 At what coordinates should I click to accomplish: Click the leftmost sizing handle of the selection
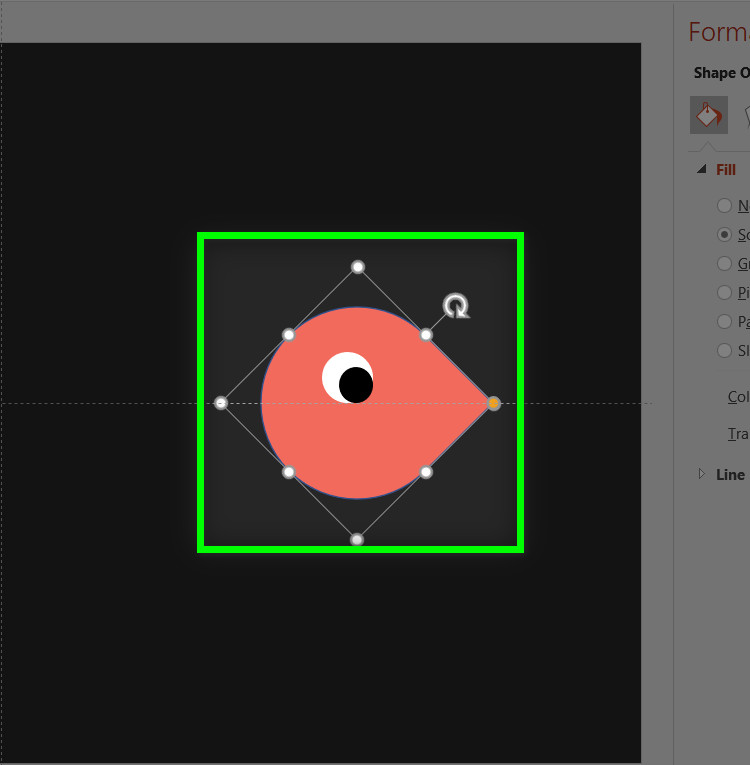[x=221, y=403]
